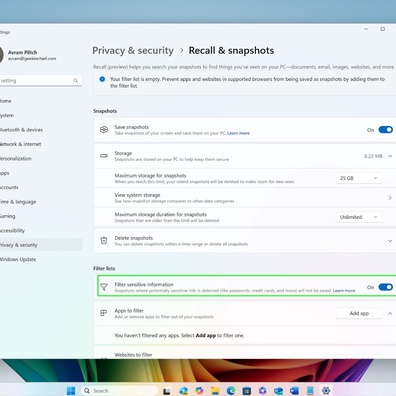The width and height of the screenshot is (396, 396).
Task: Click the Filter sensitive information funnel icon
Action: [104, 287]
